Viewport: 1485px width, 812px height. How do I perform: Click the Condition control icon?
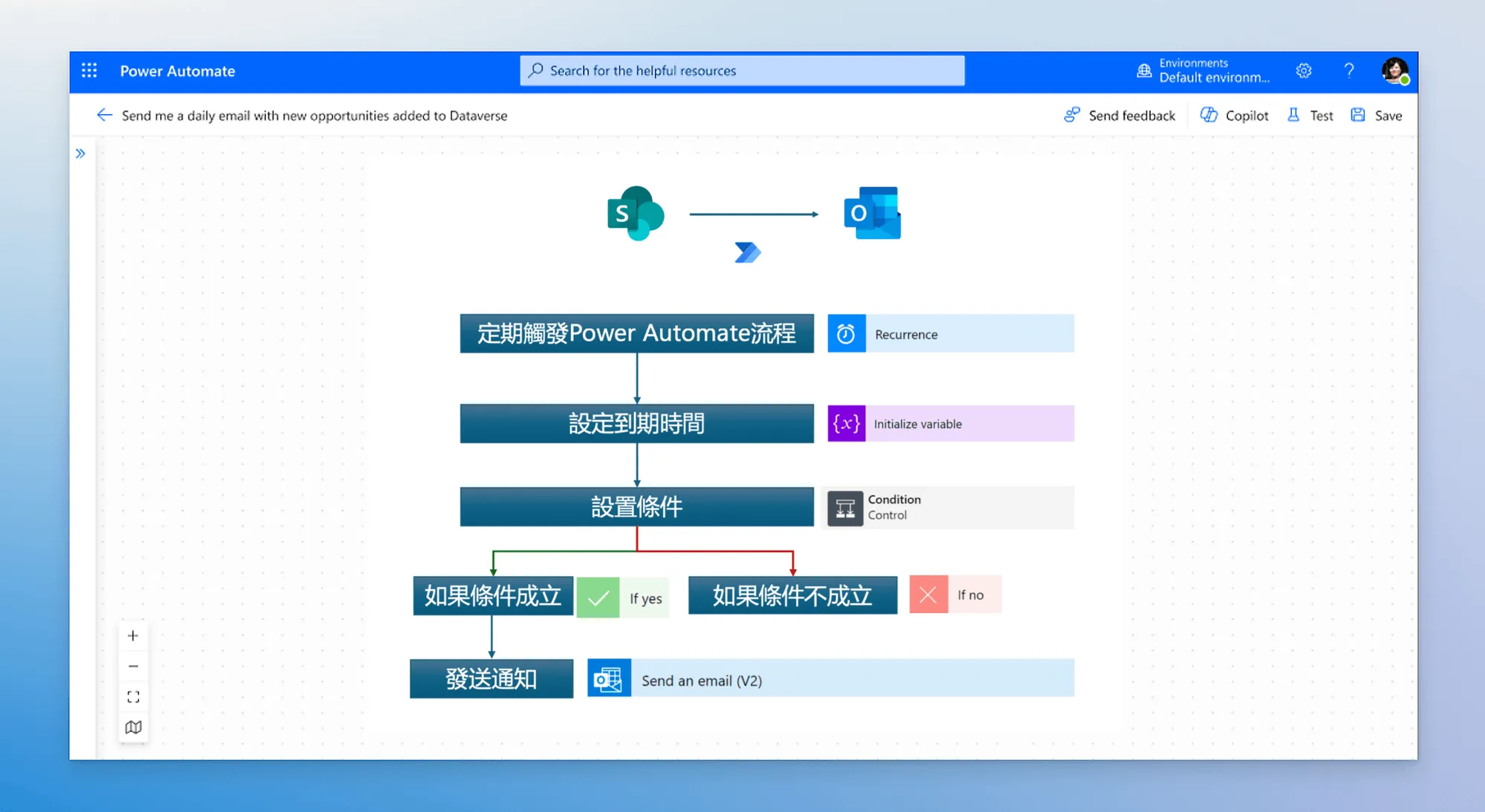pyautogui.click(x=845, y=508)
